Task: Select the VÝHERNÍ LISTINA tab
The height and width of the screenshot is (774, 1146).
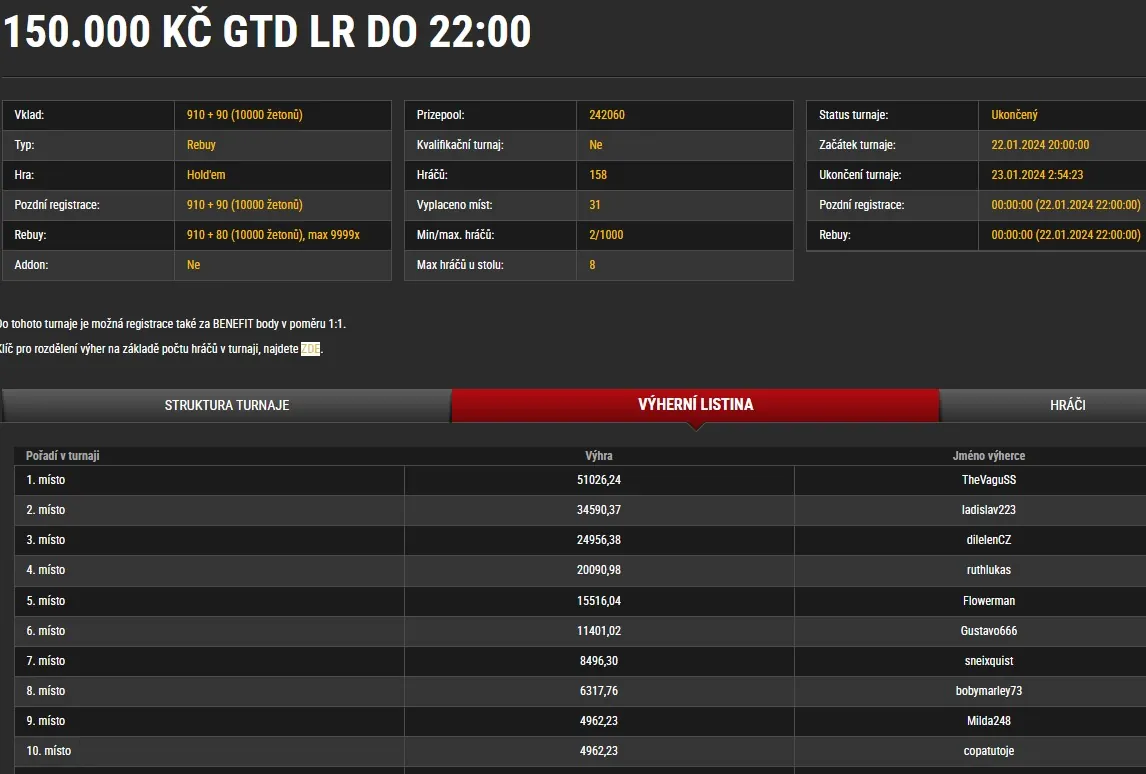Action: (697, 405)
